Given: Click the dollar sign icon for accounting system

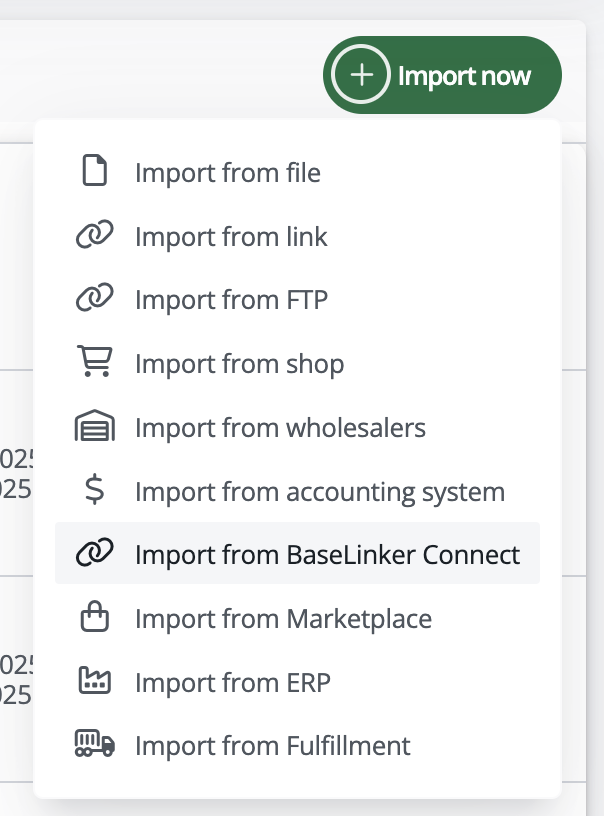Looking at the screenshot, I should (94, 491).
